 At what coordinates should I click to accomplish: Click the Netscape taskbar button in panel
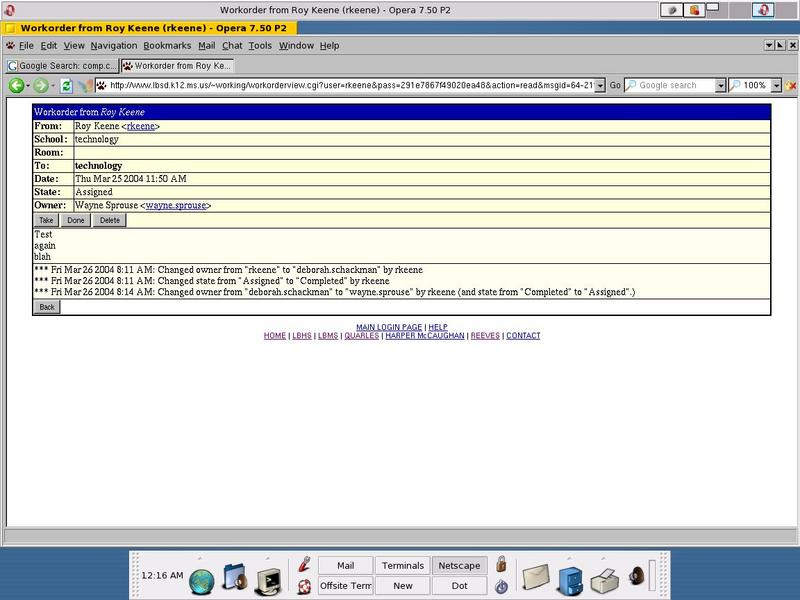(459, 565)
